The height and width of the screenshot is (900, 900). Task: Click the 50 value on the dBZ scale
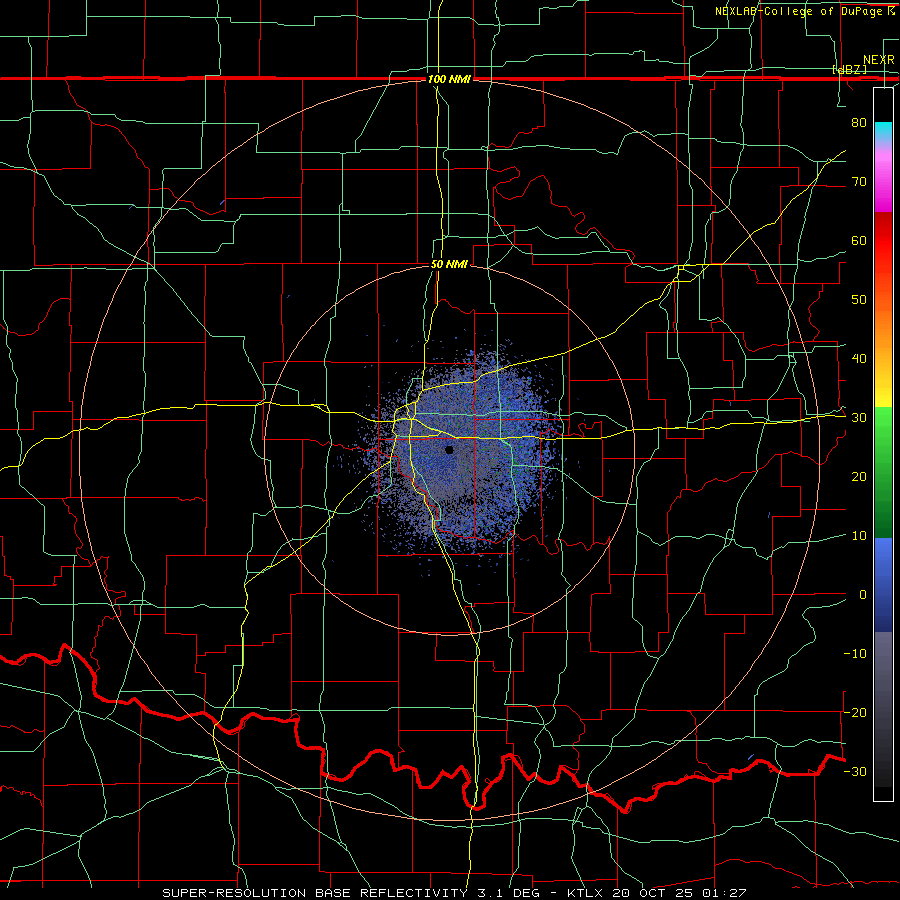coord(859,300)
